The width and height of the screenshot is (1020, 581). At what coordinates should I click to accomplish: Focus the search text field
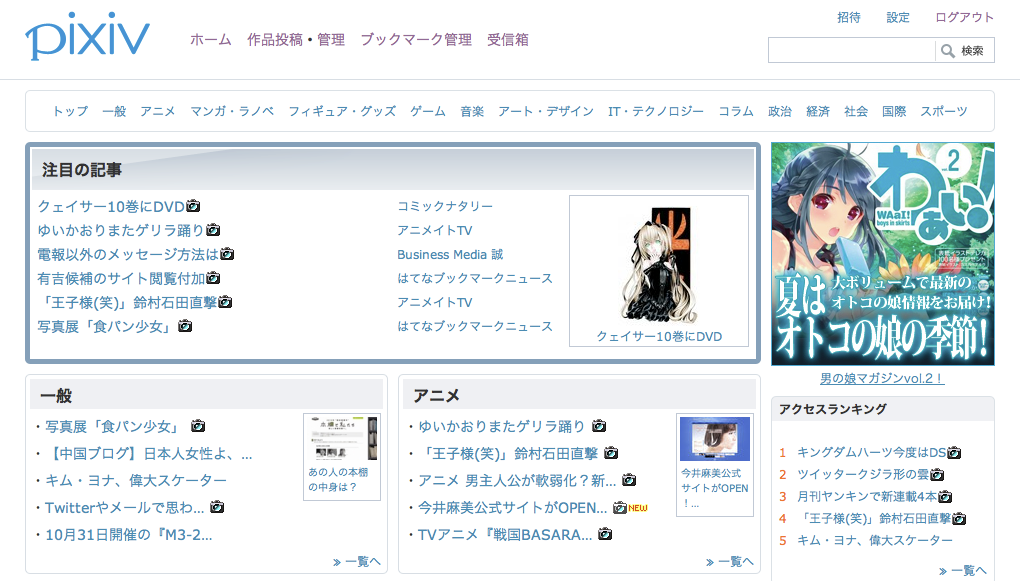click(852, 50)
